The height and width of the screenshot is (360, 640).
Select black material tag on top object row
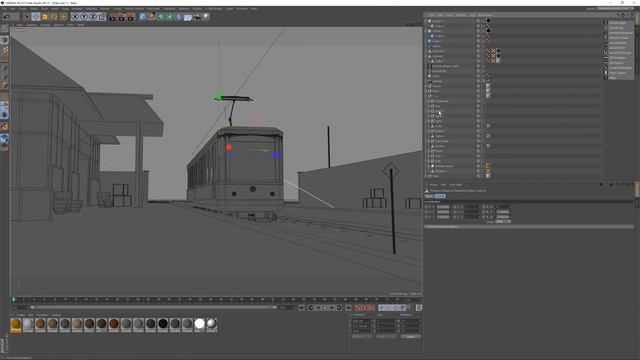click(x=488, y=20)
